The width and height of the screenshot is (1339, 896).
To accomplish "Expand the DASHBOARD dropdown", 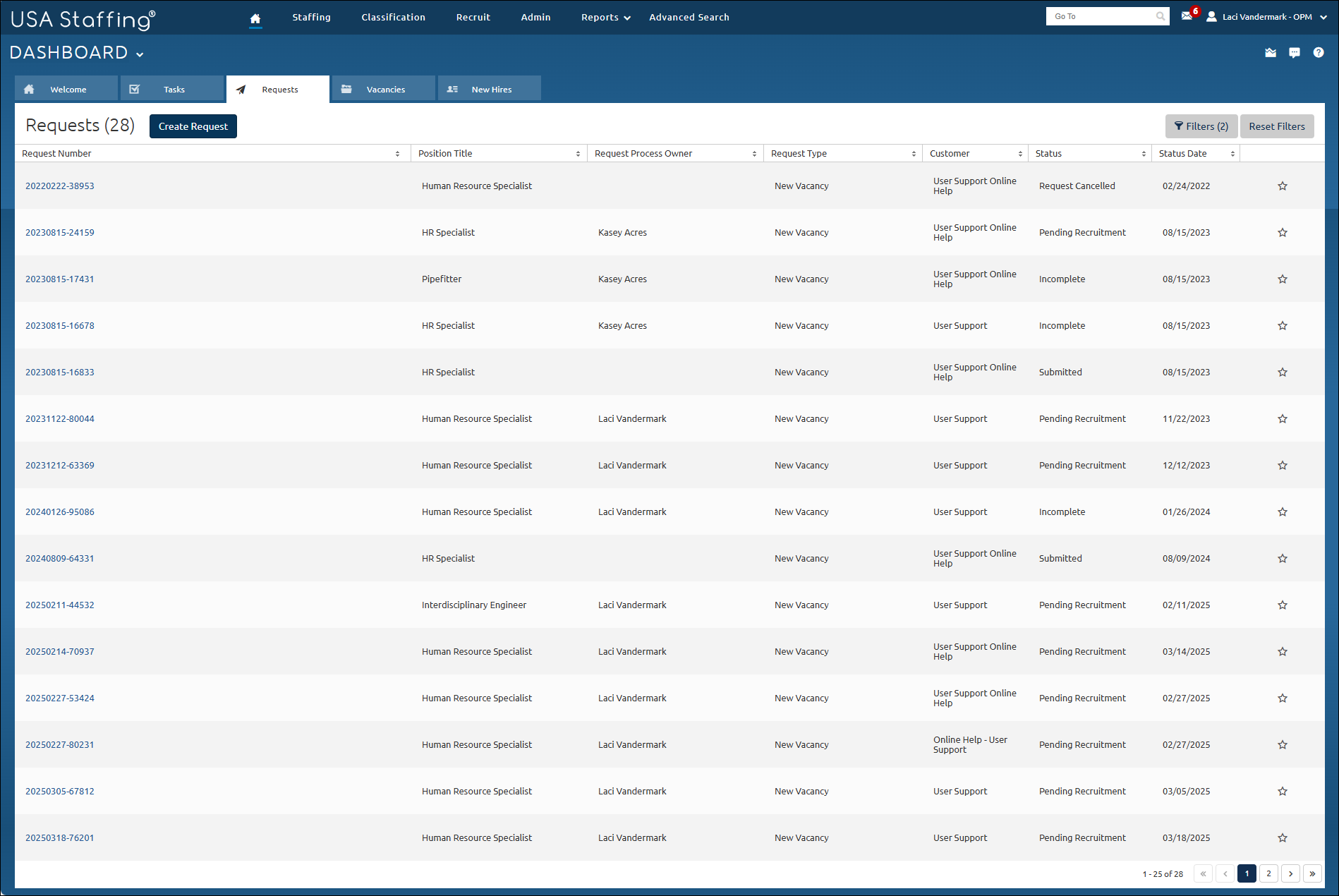I will pyautogui.click(x=140, y=54).
